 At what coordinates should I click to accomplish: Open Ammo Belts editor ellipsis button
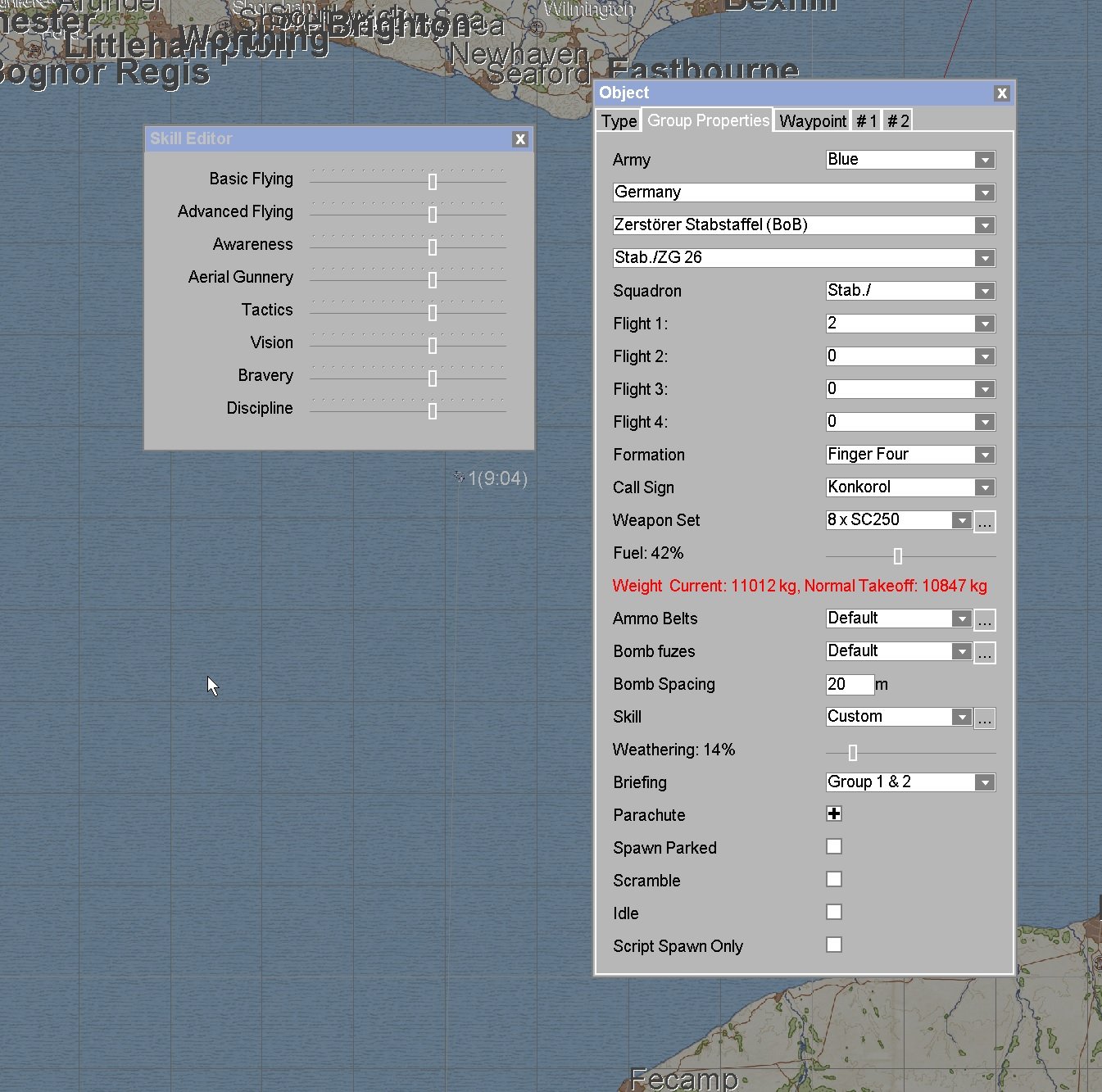(x=985, y=619)
